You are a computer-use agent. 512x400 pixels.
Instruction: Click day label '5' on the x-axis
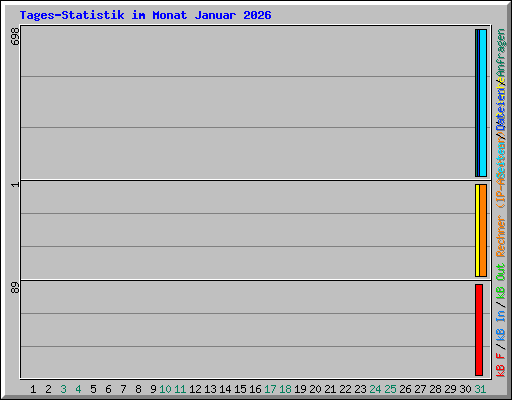pyautogui.click(x=93, y=389)
